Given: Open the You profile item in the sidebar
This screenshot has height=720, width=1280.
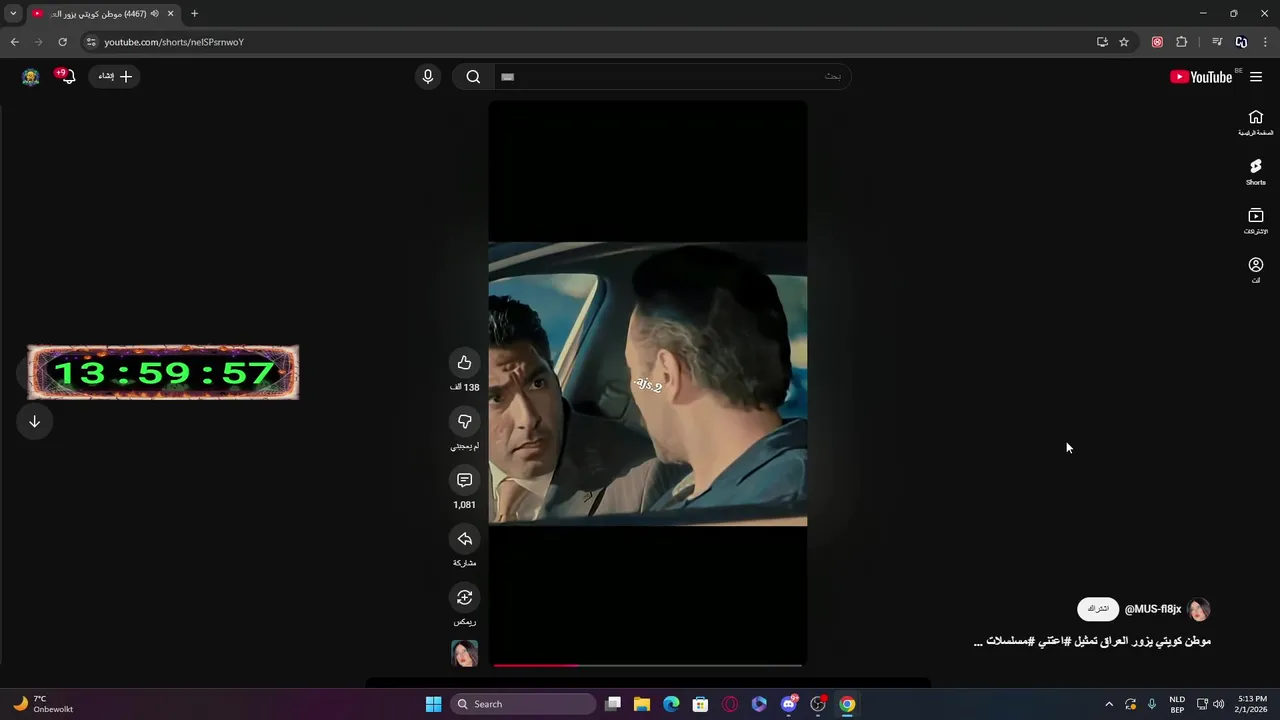Looking at the screenshot, I should pos(1256,270).
